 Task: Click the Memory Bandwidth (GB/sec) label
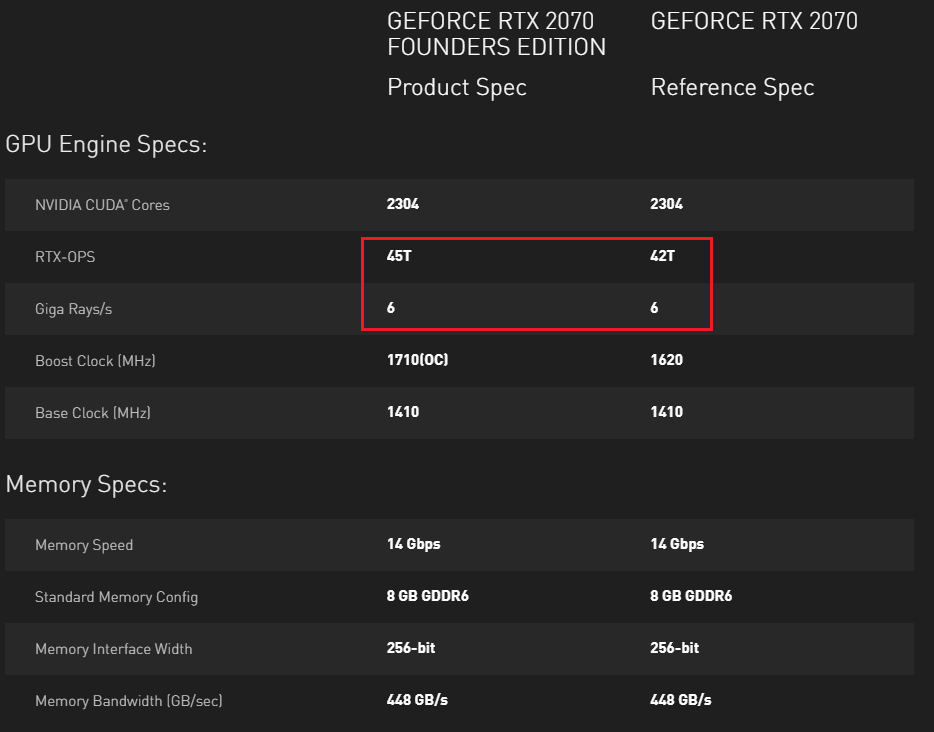128,701
